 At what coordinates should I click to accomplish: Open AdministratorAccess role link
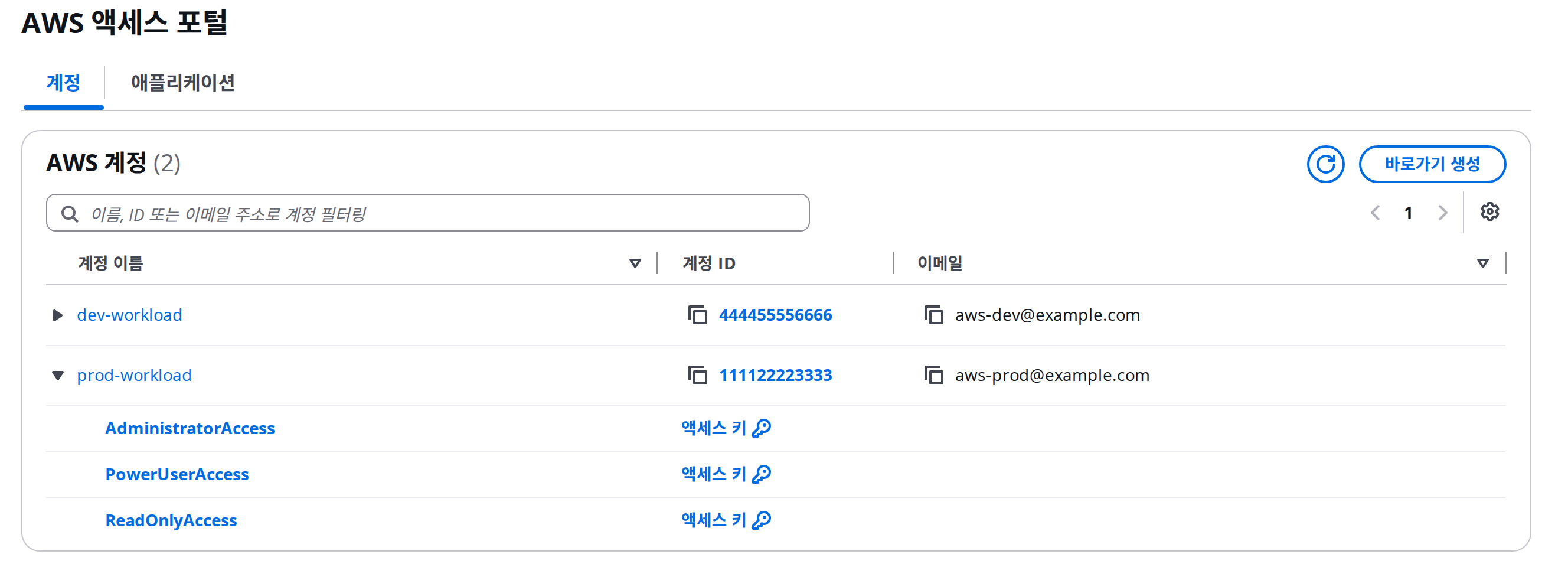(190, 428)
